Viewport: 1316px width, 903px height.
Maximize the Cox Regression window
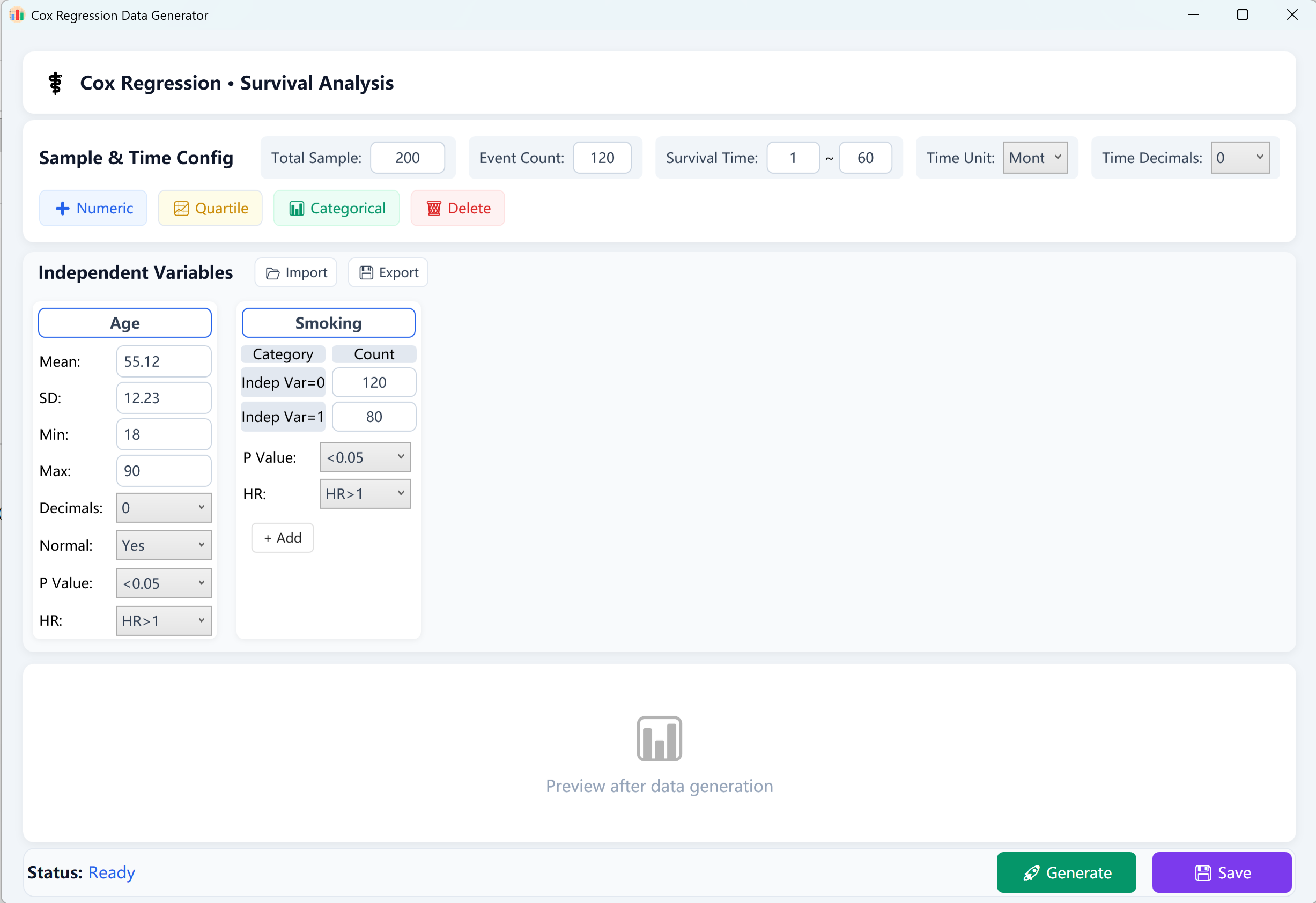point(1243,14)
